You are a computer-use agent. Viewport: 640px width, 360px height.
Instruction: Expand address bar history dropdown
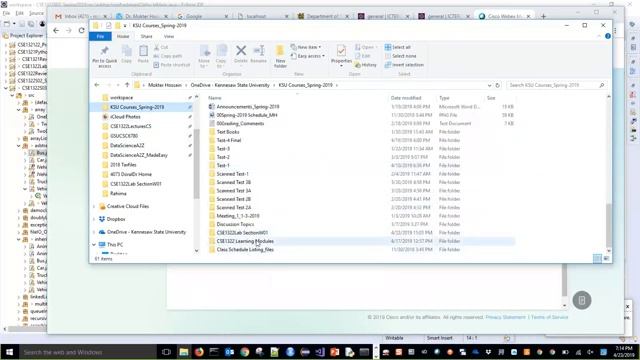coord(489,85)
